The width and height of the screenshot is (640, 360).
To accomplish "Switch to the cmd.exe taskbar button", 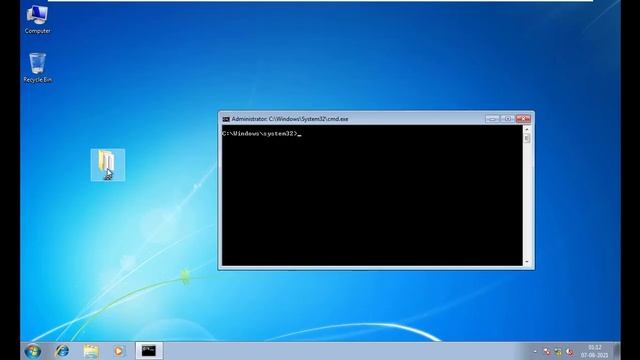I will point(149,351).
